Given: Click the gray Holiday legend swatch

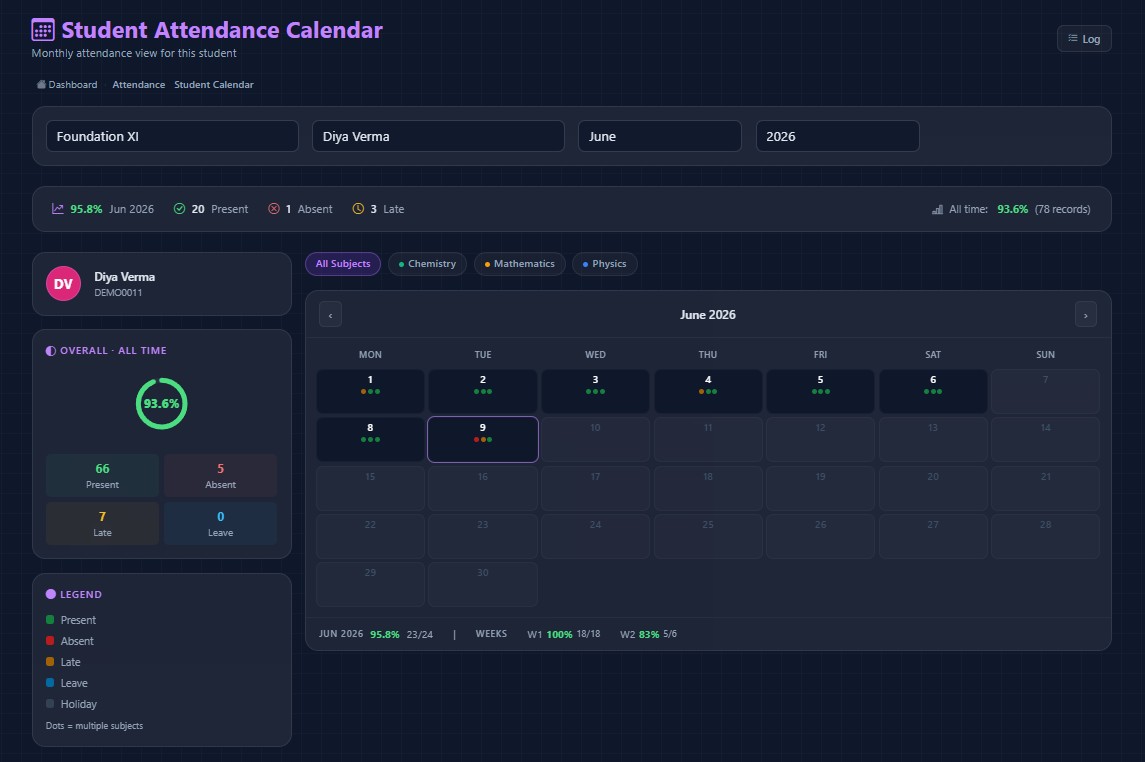Looking at the screenshot, I should (x=50, y=704).
